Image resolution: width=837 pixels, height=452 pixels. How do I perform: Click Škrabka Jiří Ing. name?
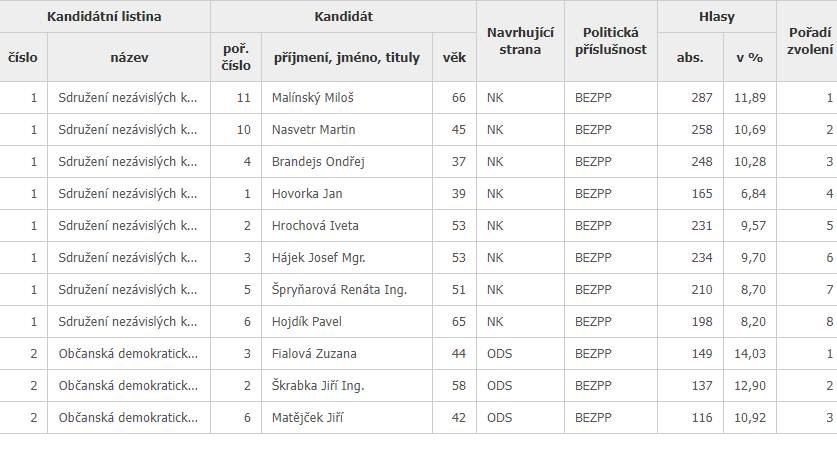click(x=318, y=386)
